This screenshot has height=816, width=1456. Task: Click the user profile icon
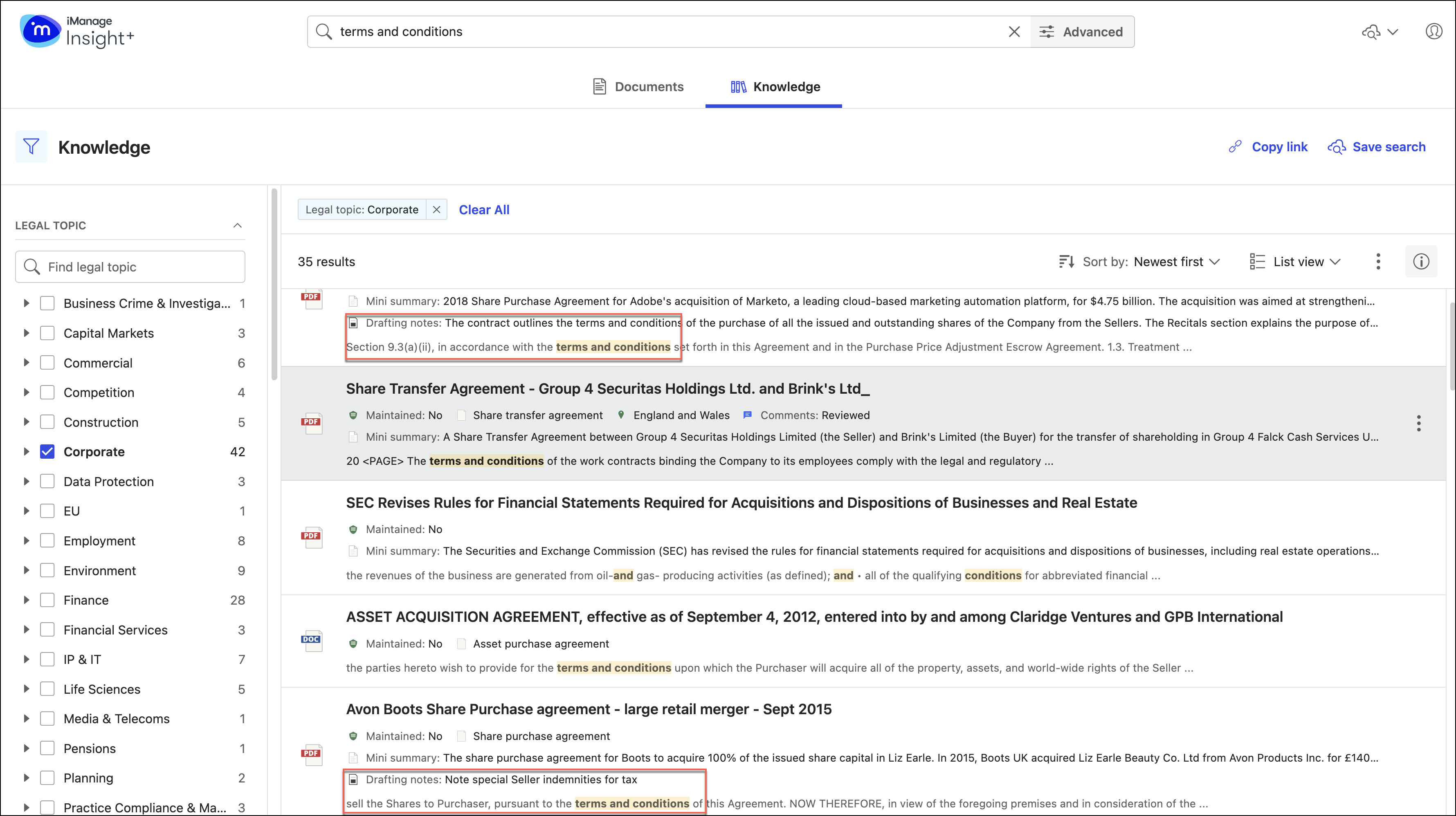click(x=1434, y=31)
